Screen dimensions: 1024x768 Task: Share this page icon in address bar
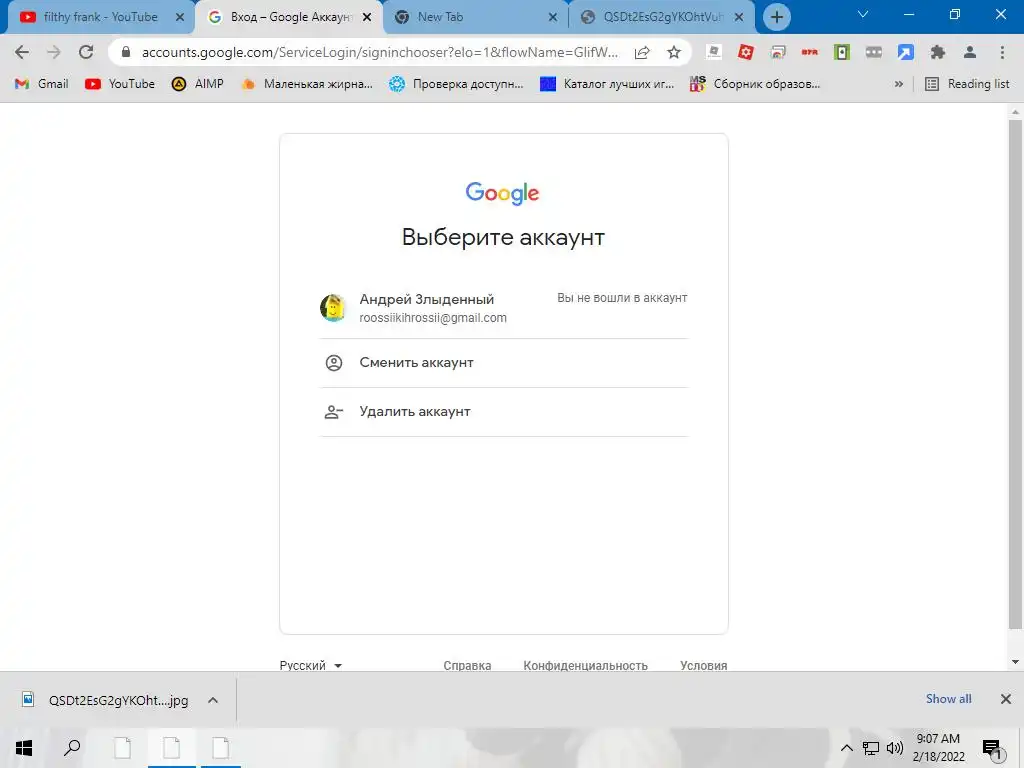pos(642,52)
